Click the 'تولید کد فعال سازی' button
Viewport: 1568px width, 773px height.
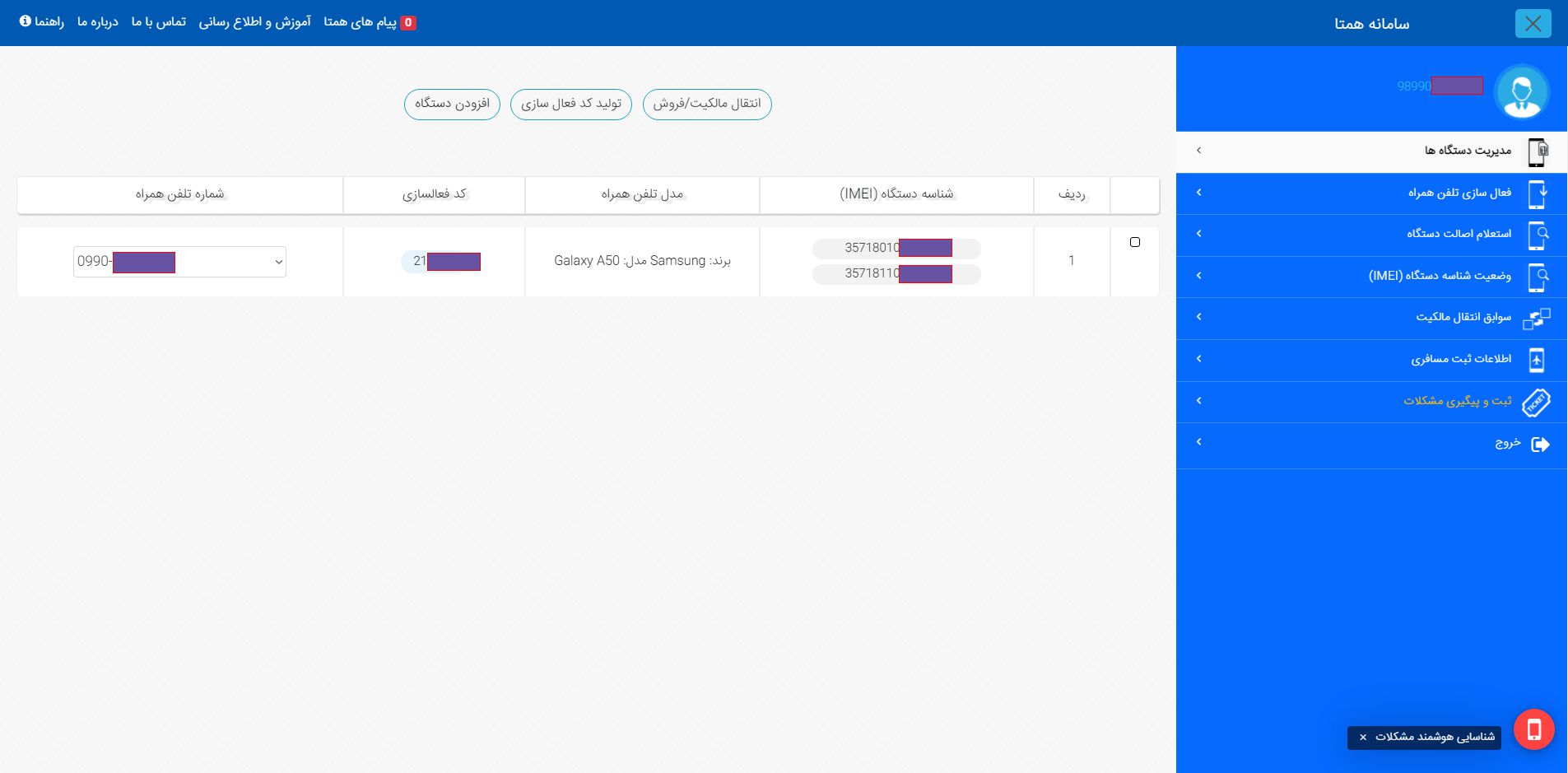point(571,104)
